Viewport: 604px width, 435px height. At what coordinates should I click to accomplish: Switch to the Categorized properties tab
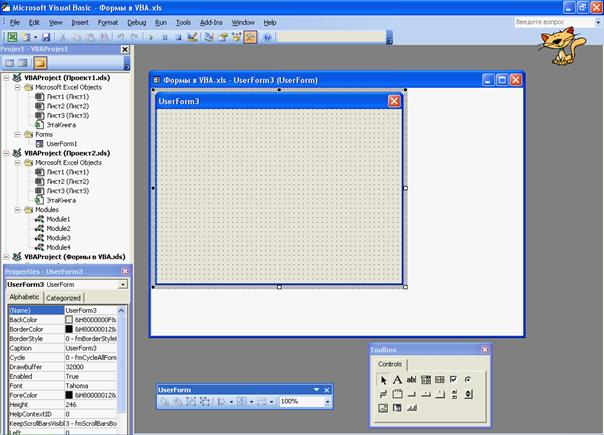point(63,298)
